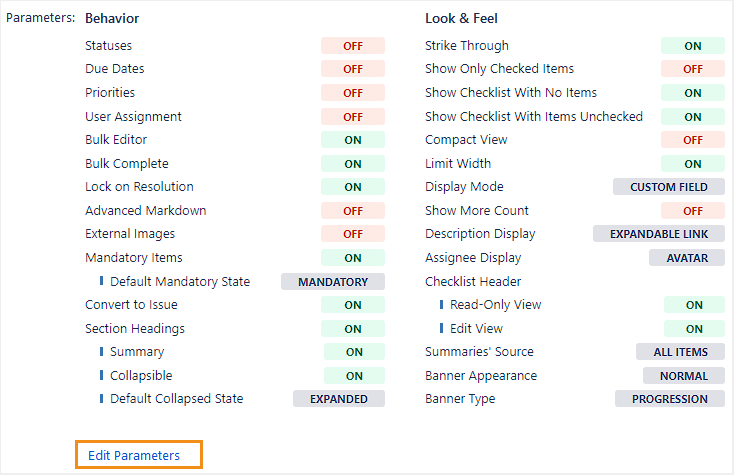
Task: Turn on Show More Count
Action: point(692,211)
